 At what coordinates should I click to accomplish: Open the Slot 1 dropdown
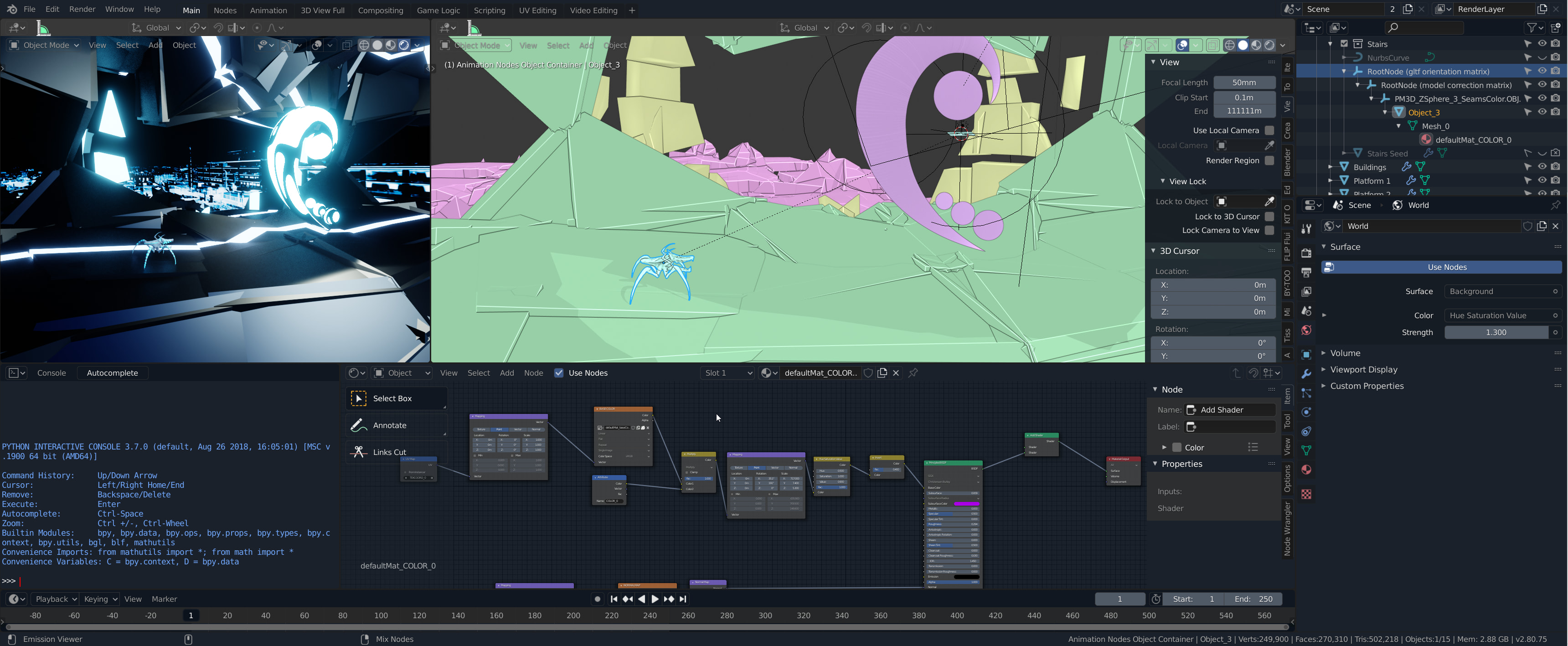(728, 373)
